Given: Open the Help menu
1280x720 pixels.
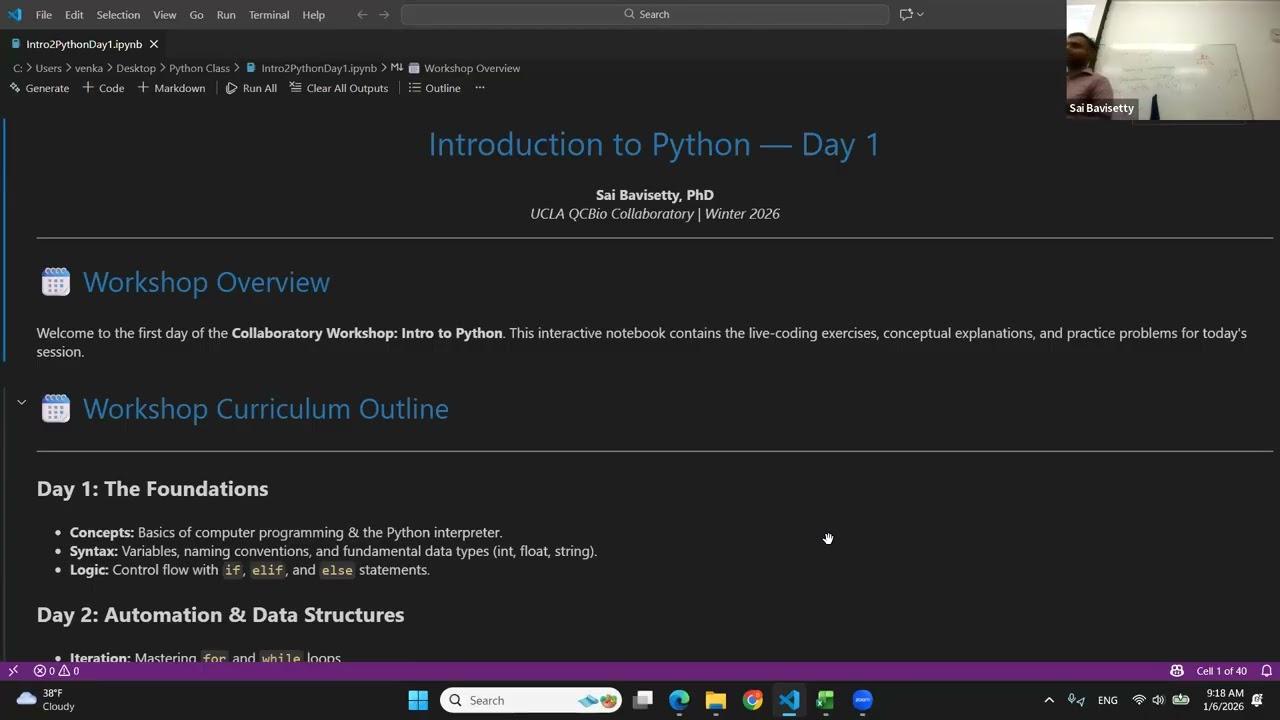Looking at the screenshot, I should [x=313, y=15].
